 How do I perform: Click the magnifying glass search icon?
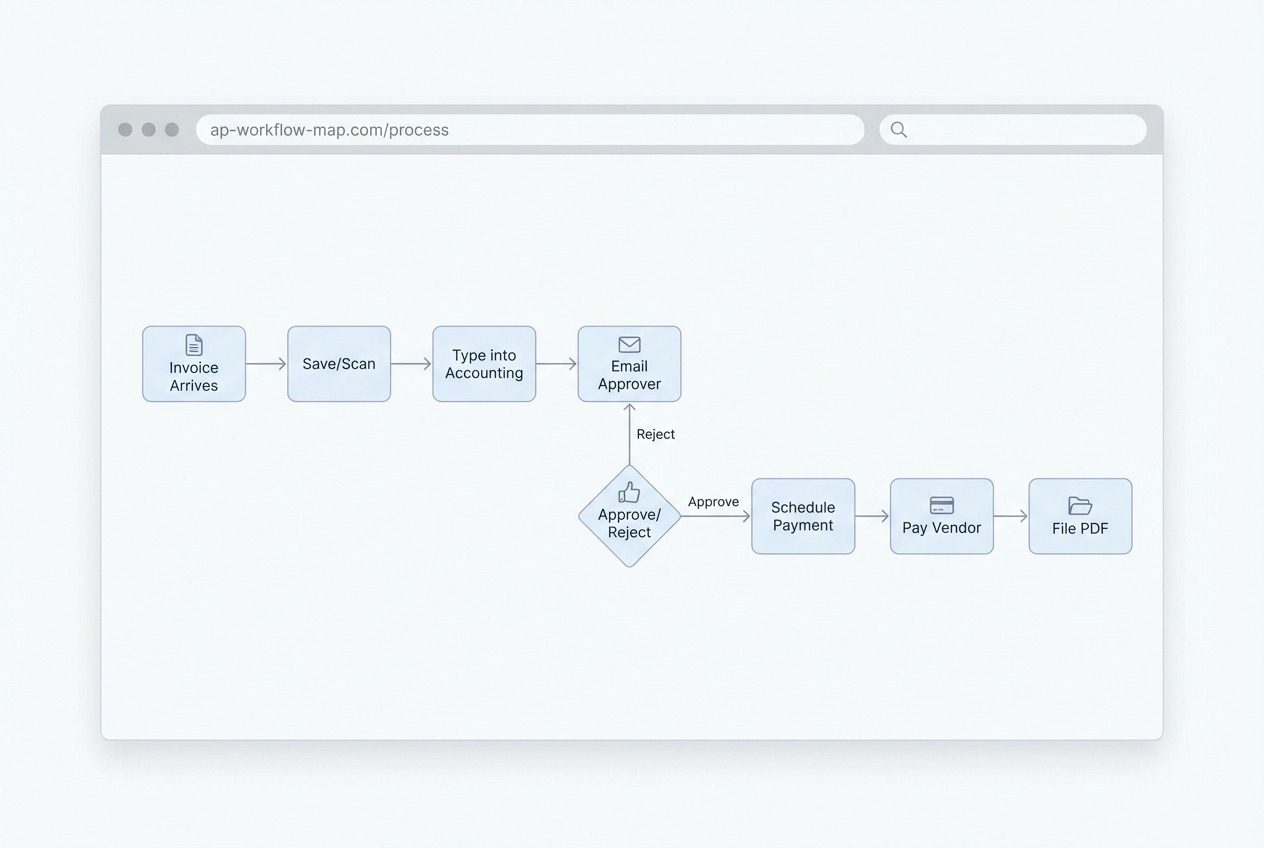[x=897, y=129]
